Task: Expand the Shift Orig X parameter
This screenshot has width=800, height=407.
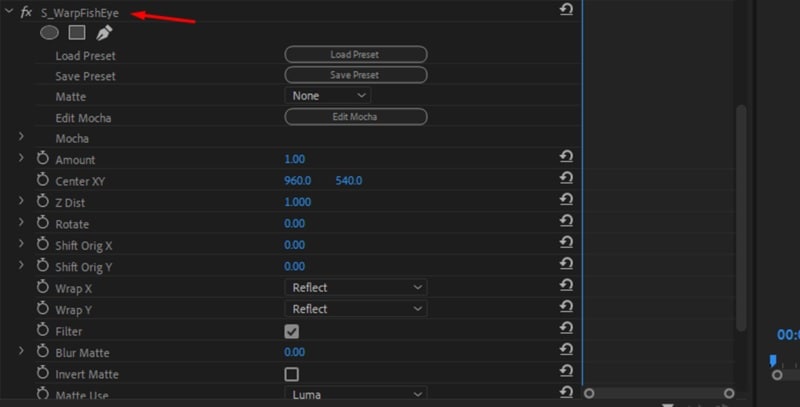Action: 21,244
